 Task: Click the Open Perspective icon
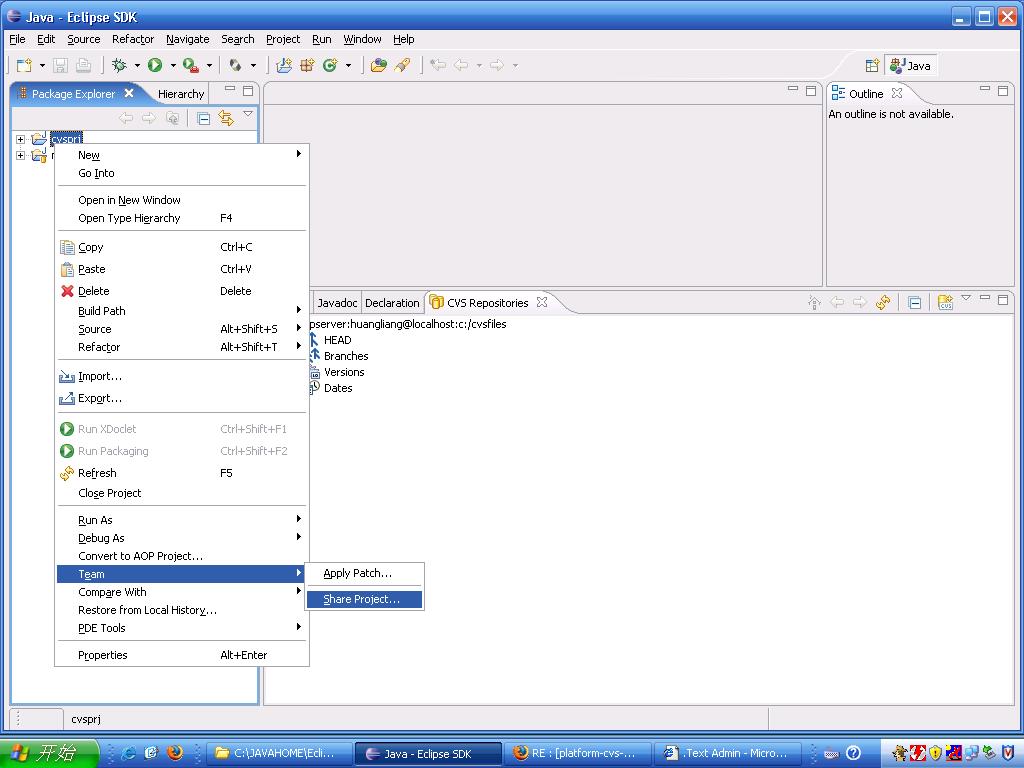(872, 65)
